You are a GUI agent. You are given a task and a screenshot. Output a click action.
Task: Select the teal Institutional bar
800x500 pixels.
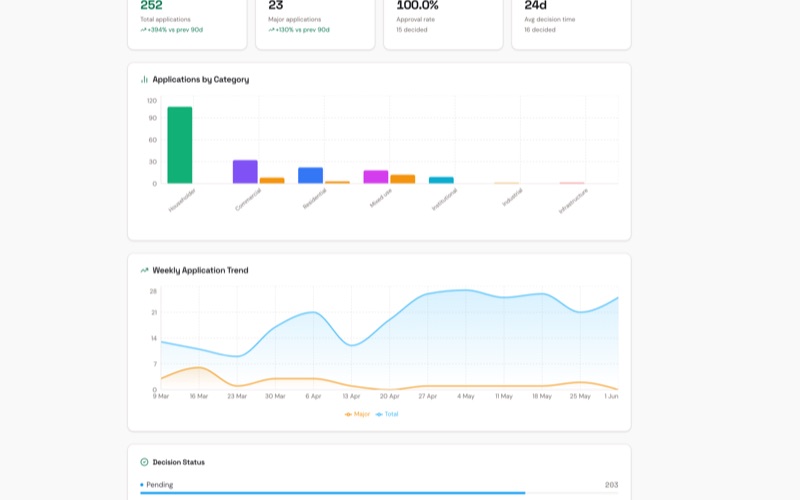[x=441, y=180]
